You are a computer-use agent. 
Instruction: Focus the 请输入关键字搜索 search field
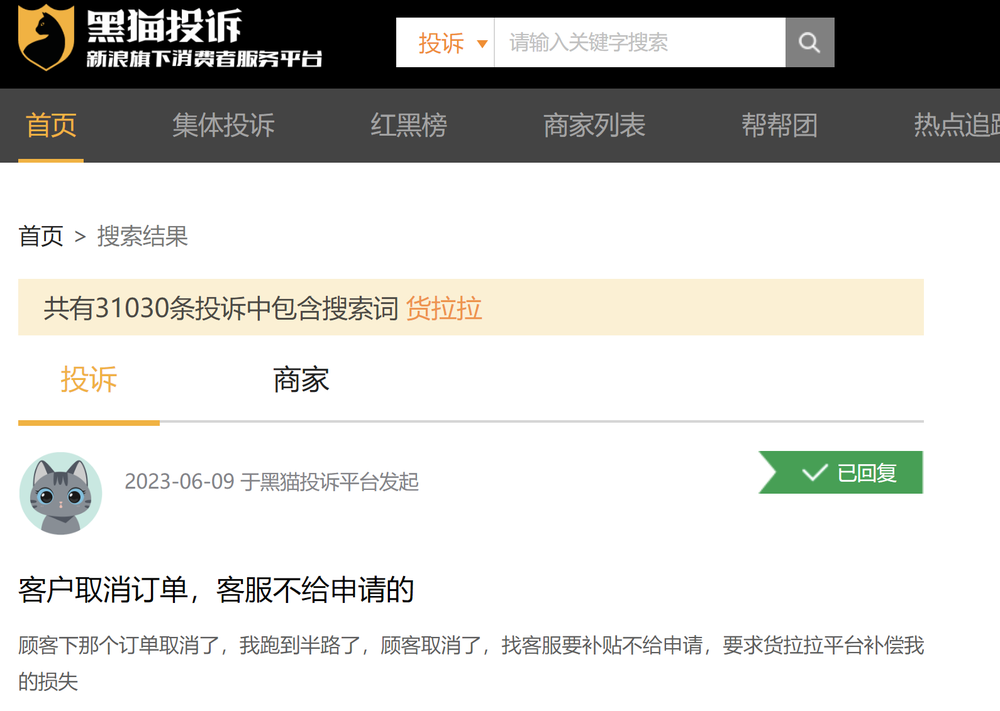(x=640, y=42)
